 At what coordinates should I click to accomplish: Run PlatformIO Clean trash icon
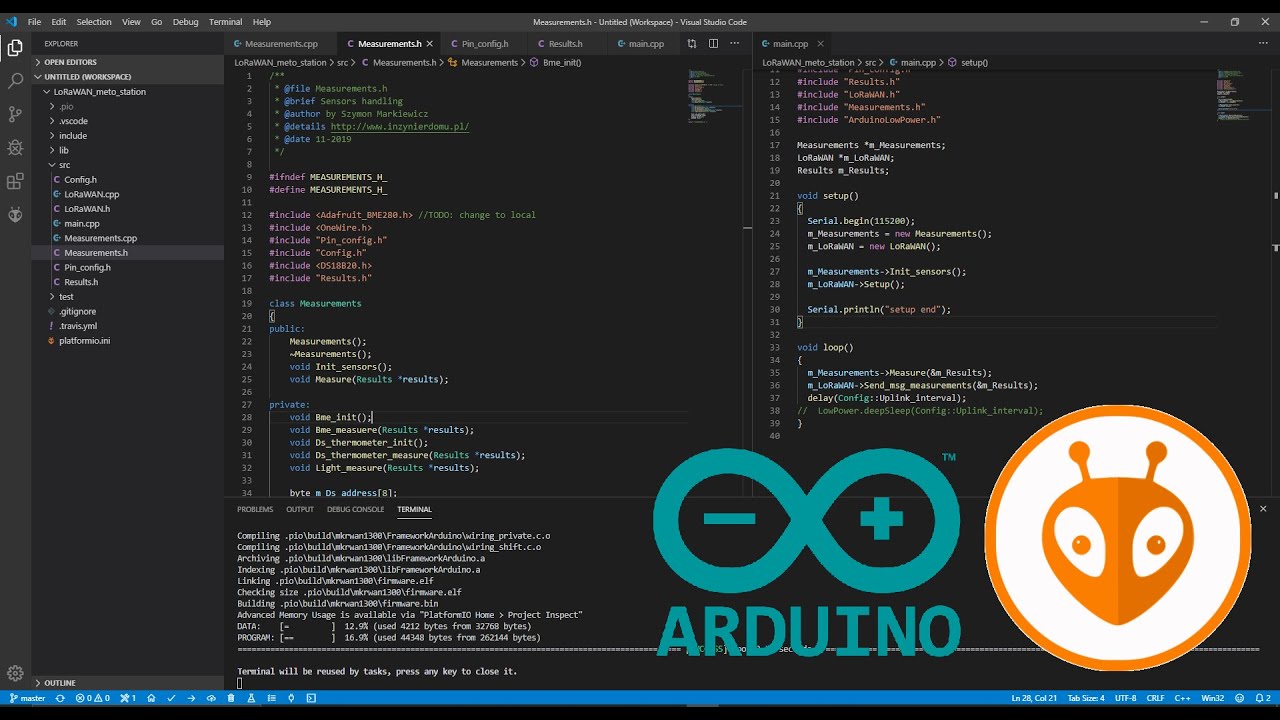pos(231,698)
